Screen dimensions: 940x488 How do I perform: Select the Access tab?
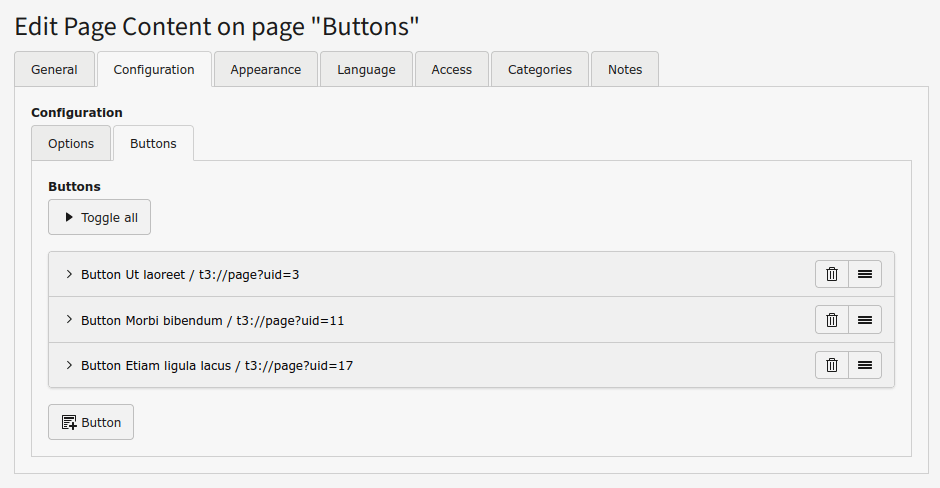(x=451, y=70)
